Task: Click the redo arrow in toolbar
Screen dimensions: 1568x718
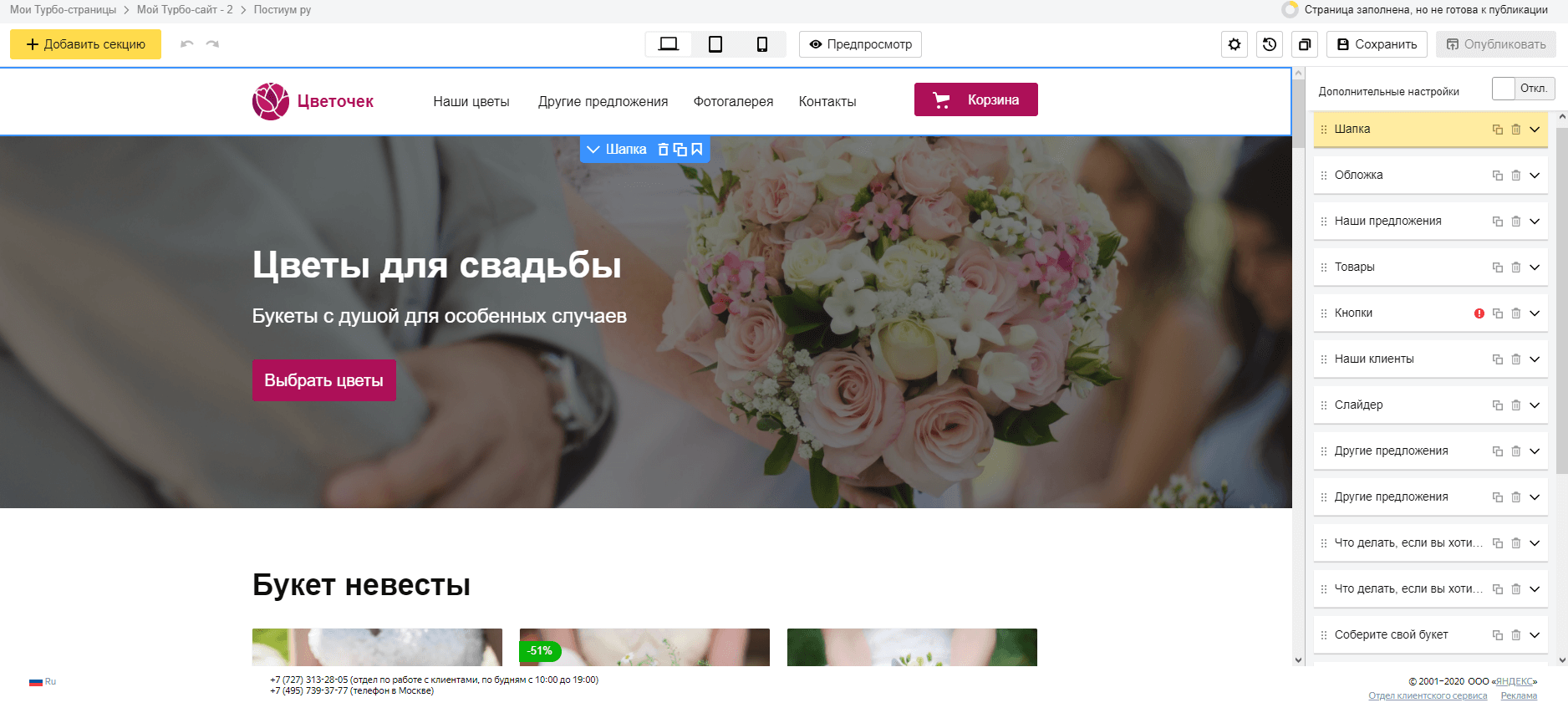Action: [212, 44]
